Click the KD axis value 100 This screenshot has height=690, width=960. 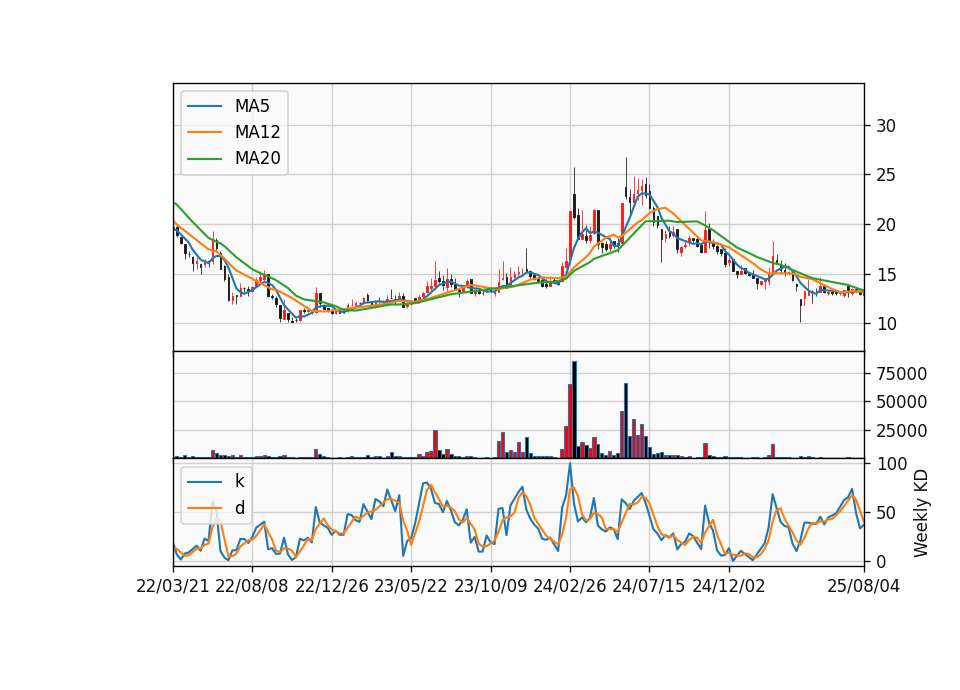(x=892, y=464)
